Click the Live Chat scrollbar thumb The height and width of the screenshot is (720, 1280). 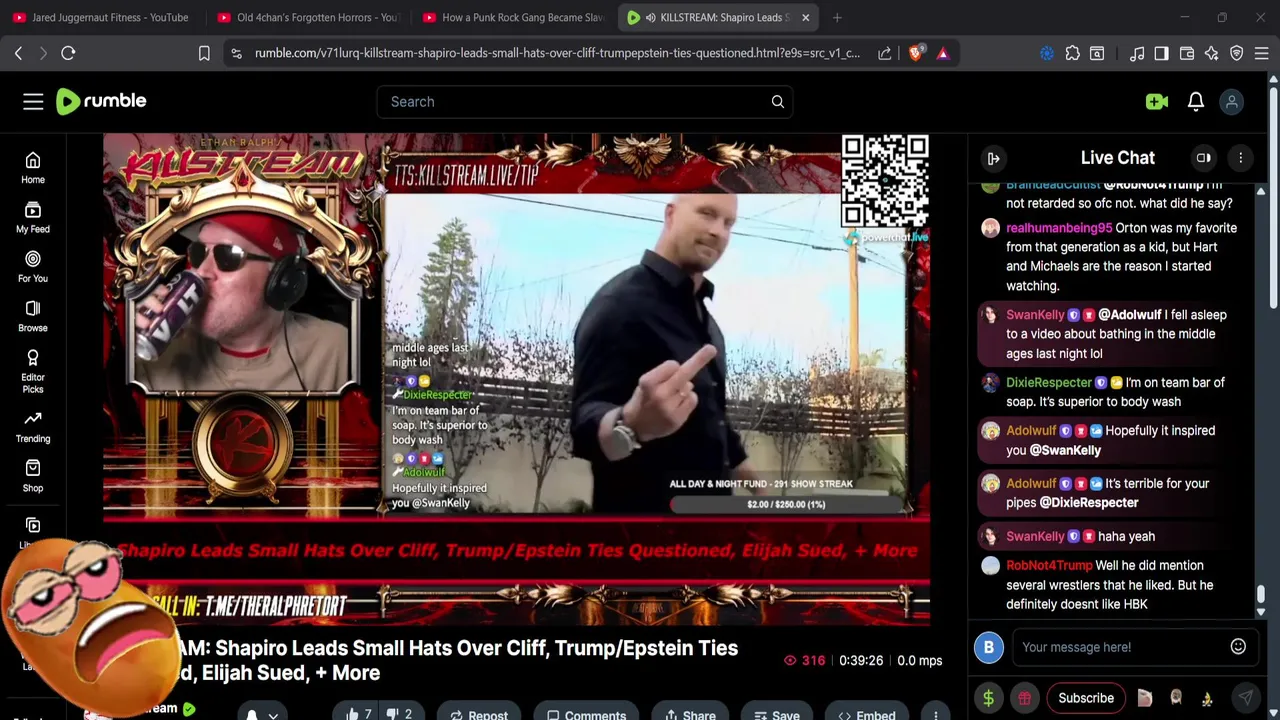(x=1260, y=596)
